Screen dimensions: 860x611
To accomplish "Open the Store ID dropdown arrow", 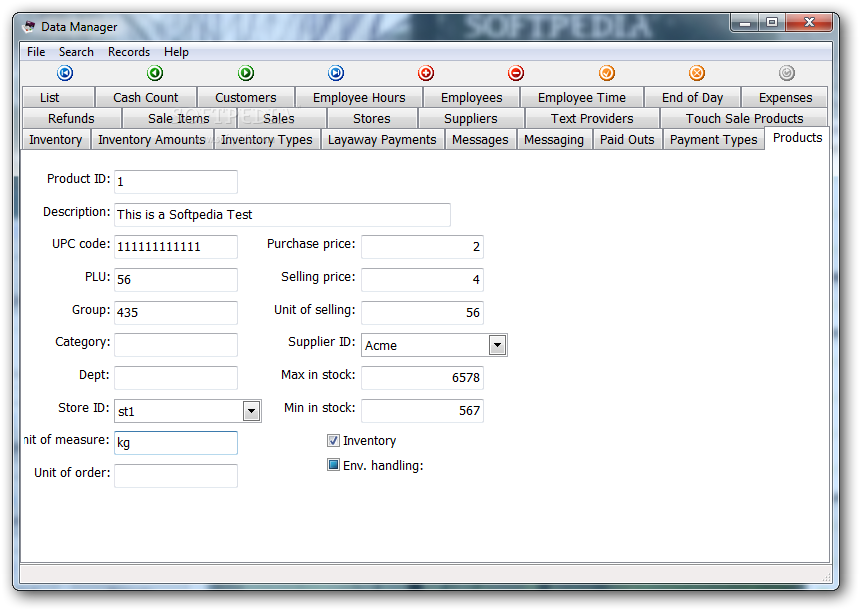I will [251, 411].
